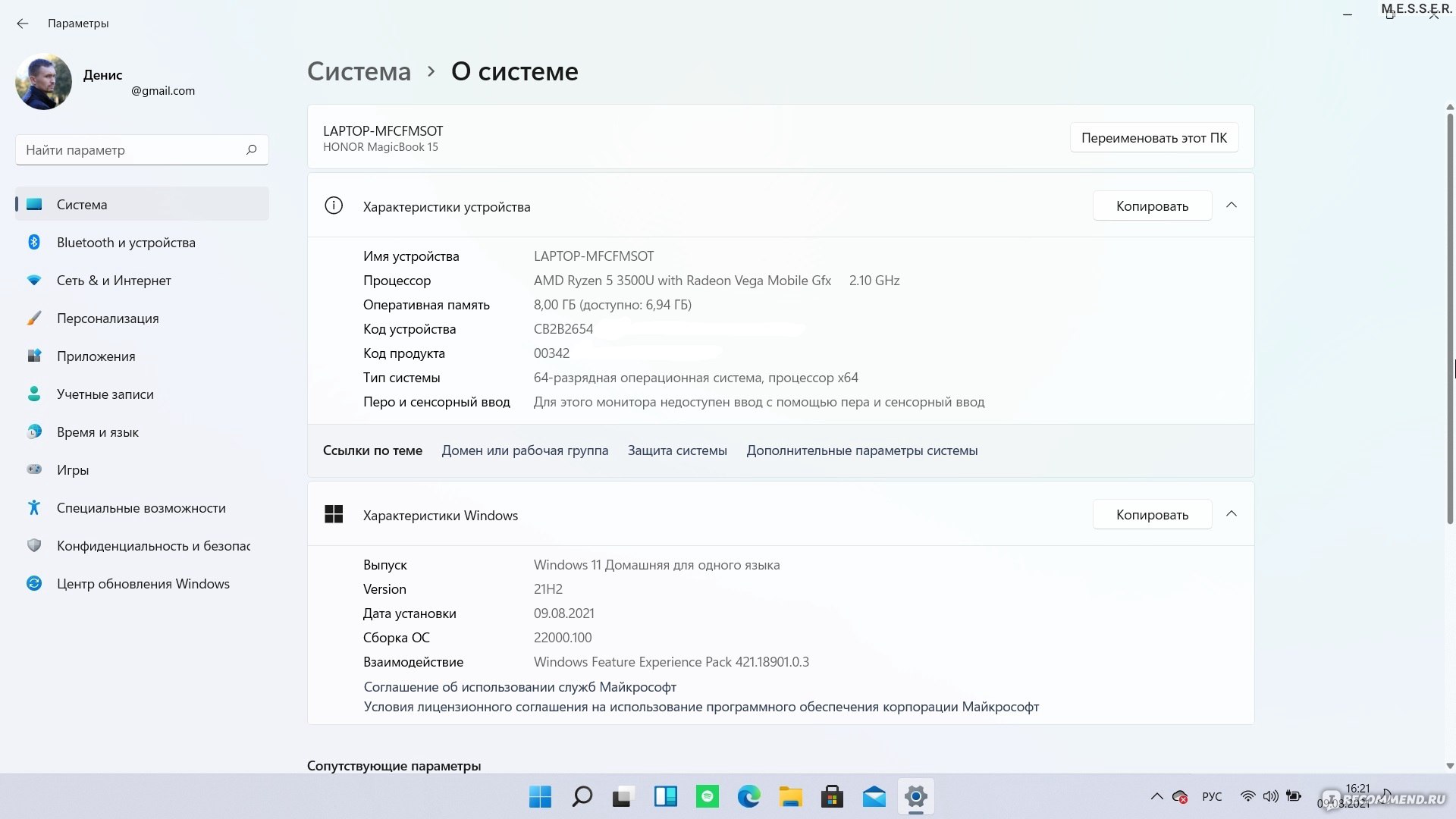
Task: Click the gamepad icon for Игры
Action: [34, 469]
